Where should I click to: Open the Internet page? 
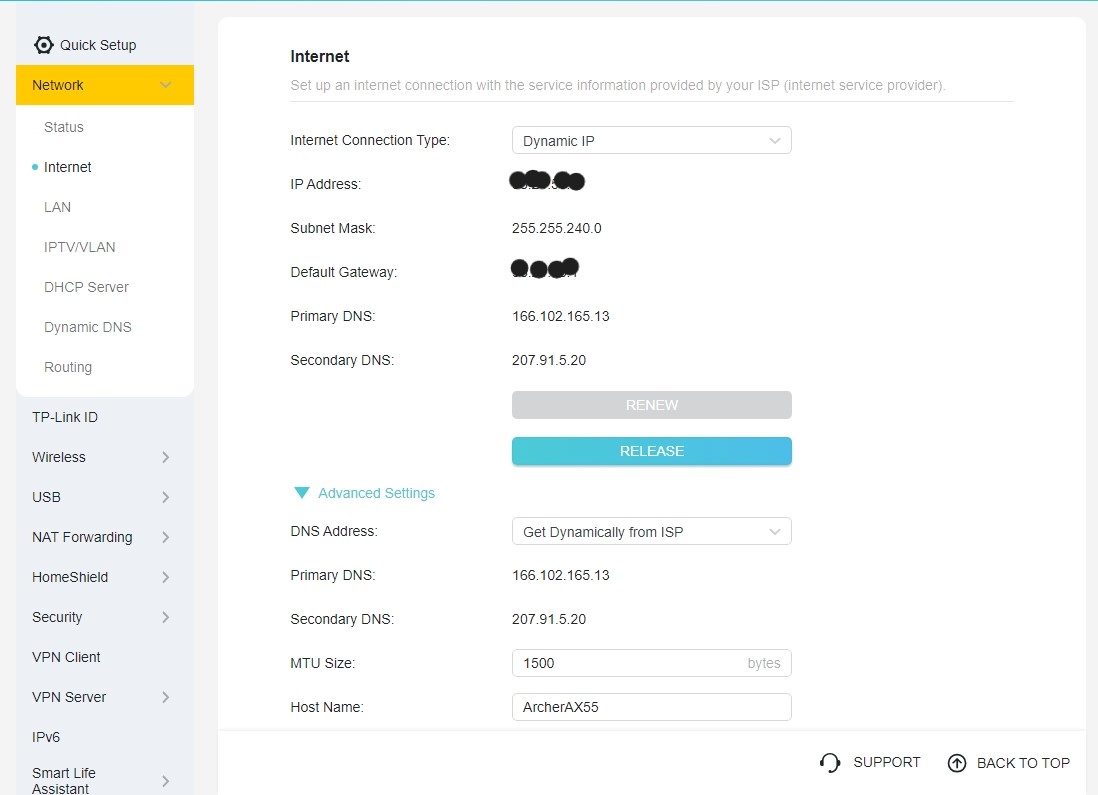point(67,167)
